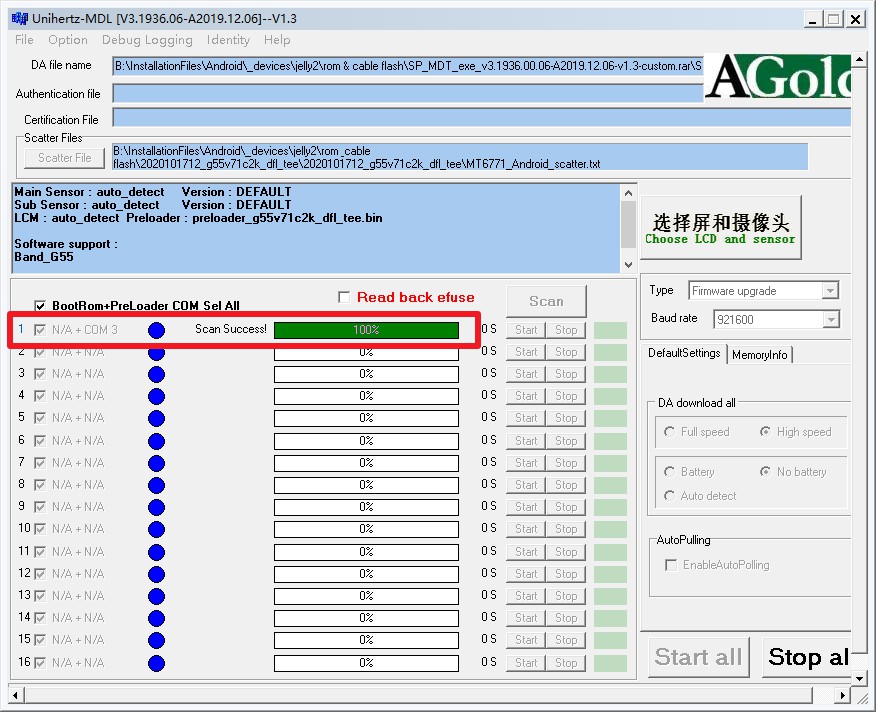
Task: Open the Help menu
Action: [277, 40]
